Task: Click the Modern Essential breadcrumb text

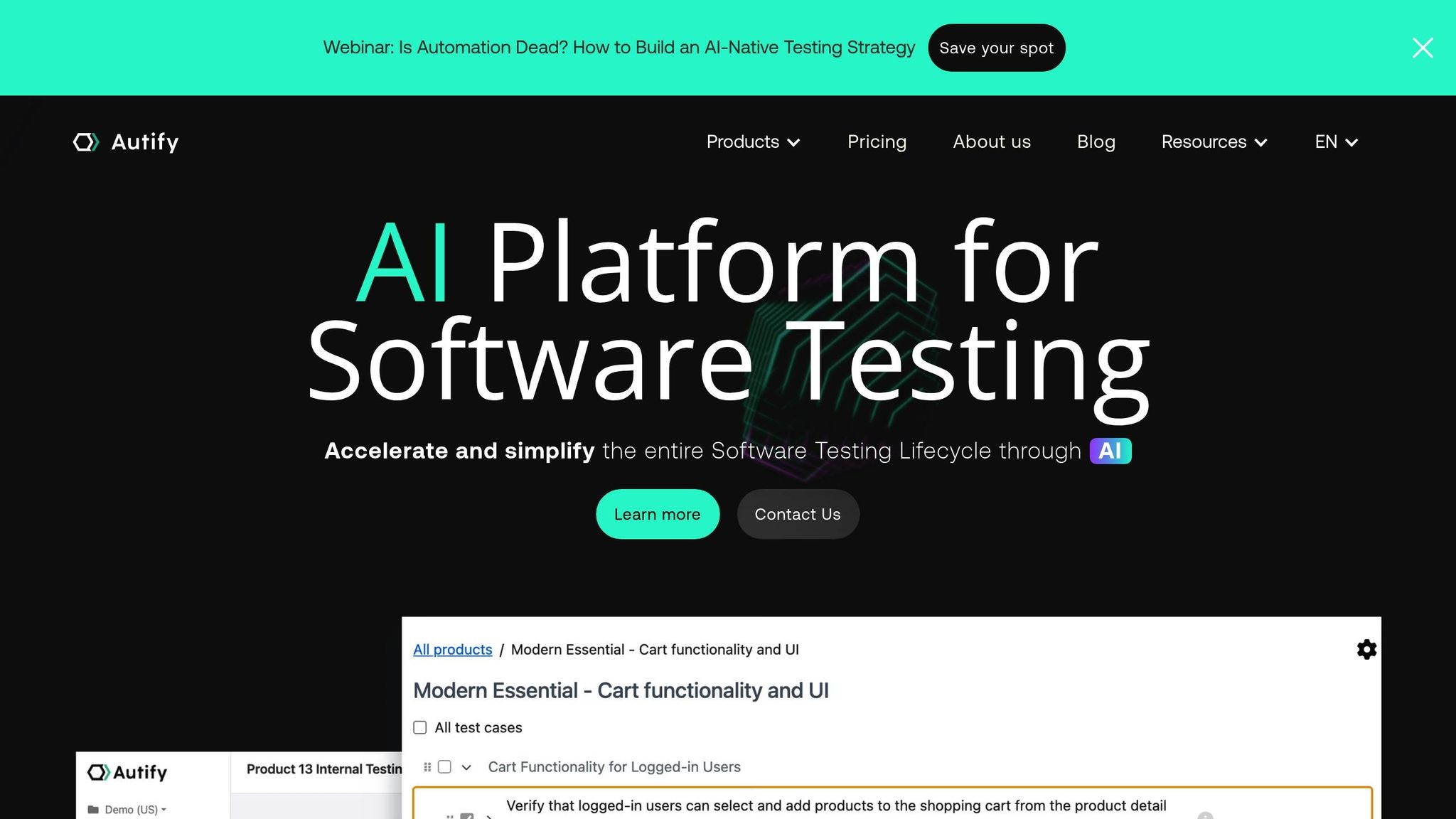Action: click(x=655, y=649)
